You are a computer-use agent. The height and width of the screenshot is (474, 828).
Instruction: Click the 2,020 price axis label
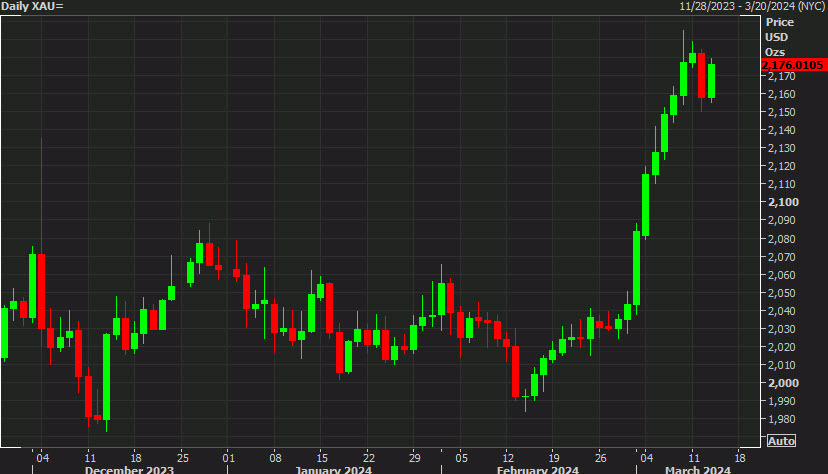coord(782,347)
